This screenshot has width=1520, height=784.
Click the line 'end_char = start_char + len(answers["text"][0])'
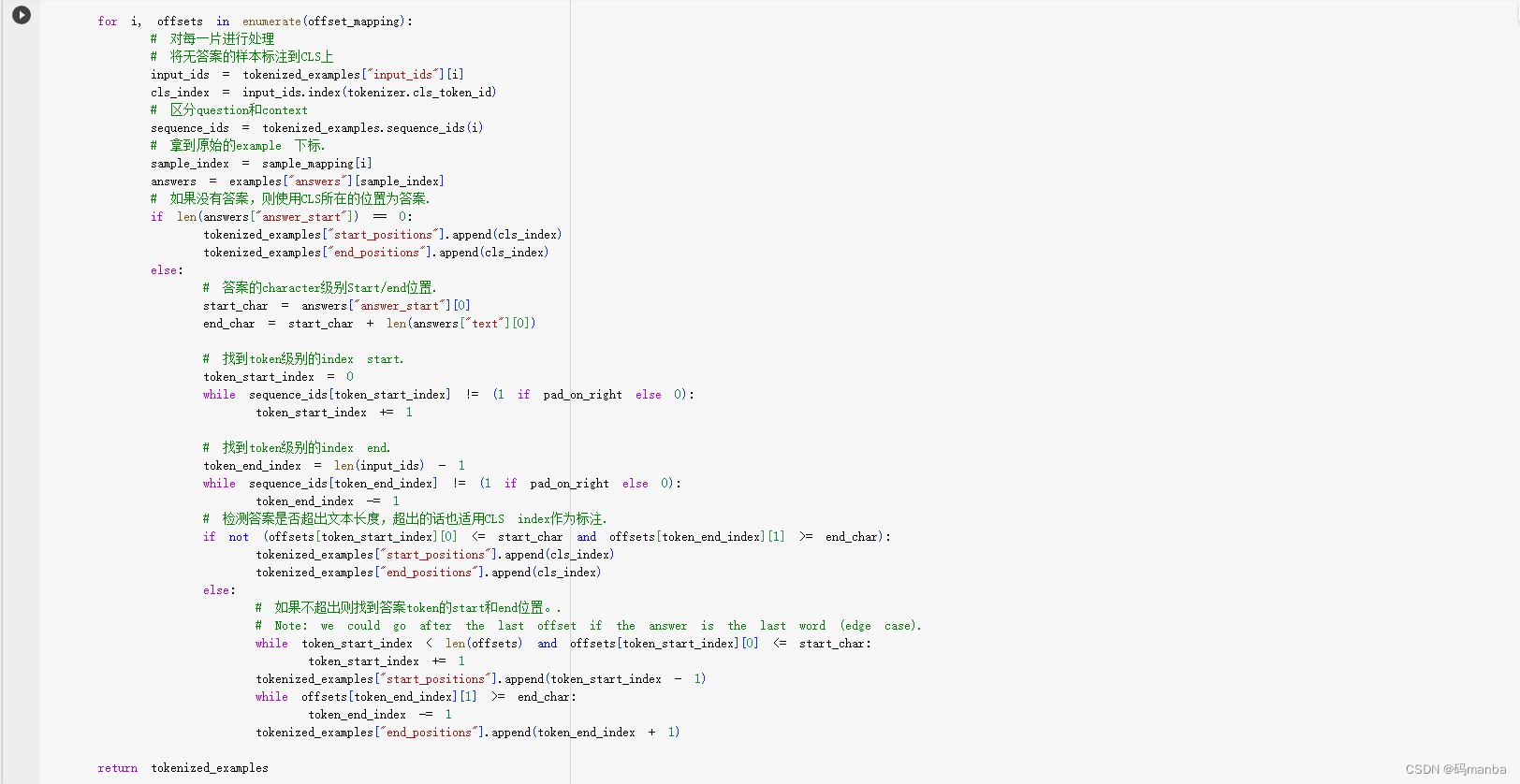[x=370, y=324]
